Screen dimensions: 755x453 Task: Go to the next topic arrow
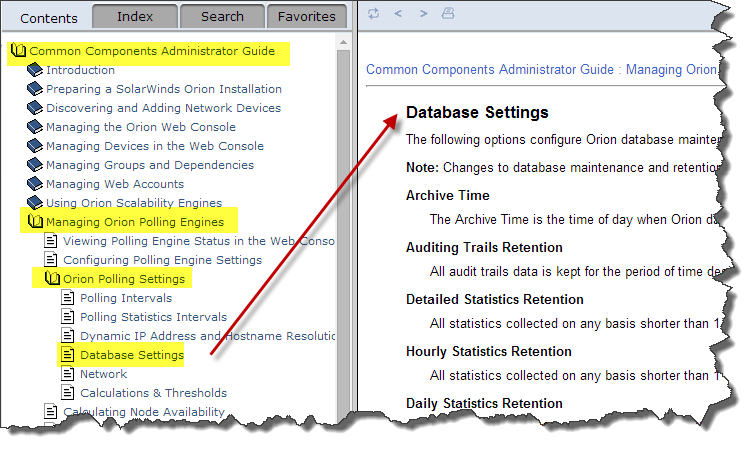(423, 13)
